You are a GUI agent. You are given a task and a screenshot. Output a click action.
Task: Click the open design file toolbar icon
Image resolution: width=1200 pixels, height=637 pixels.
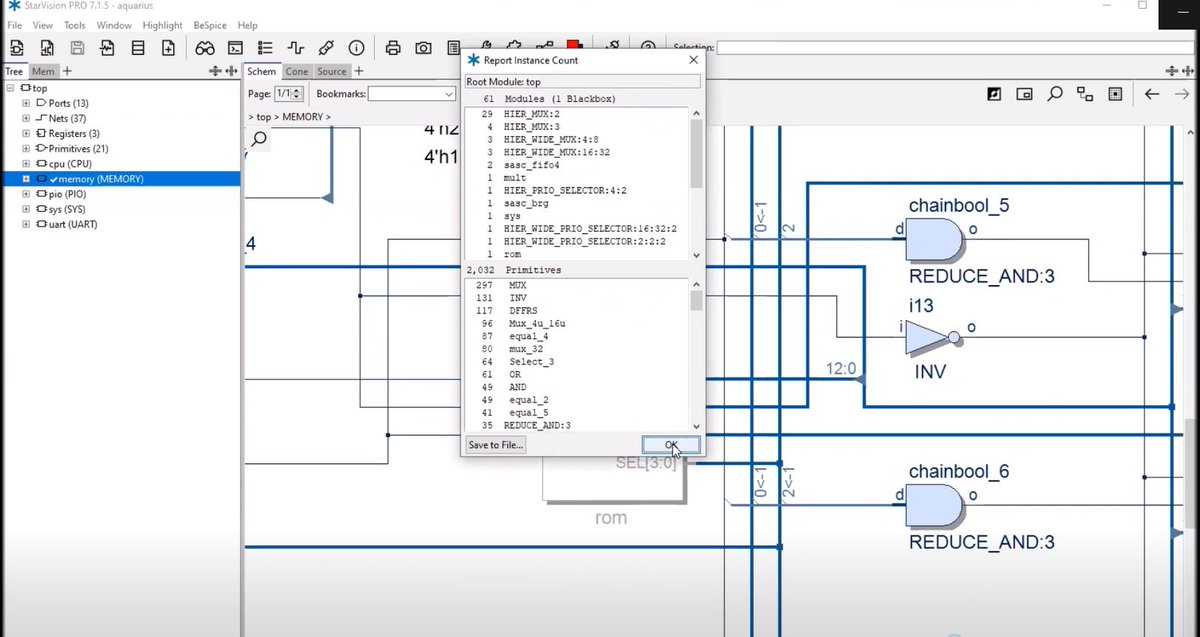(17, 47)
